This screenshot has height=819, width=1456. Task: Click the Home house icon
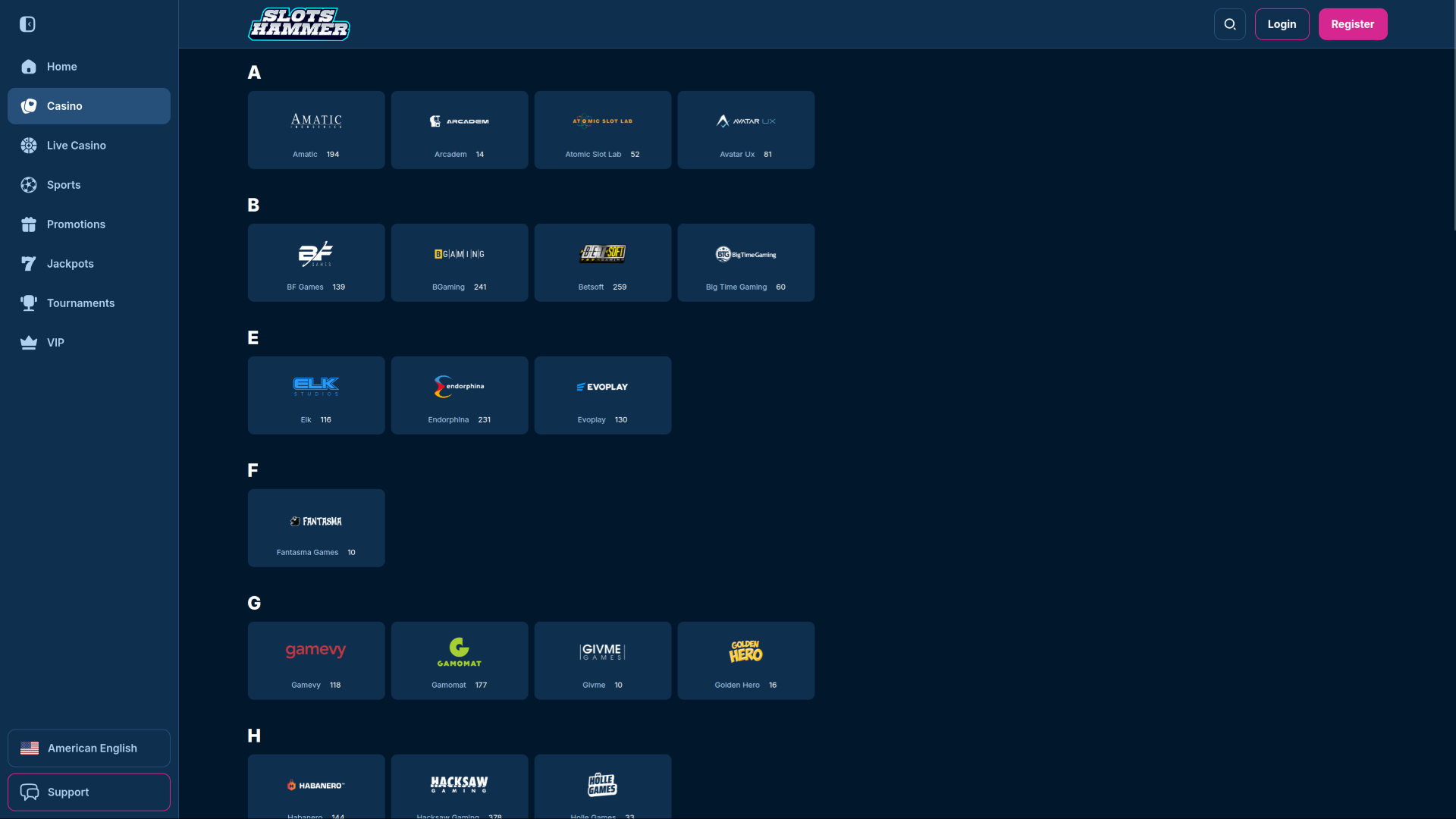pos(29,67)
